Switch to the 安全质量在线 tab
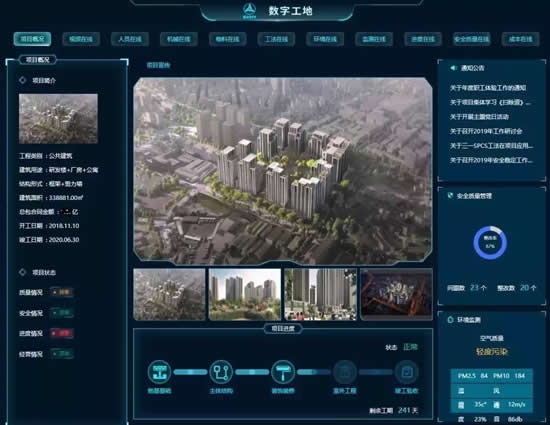Viewport: 550px width, 425px height. [x=471, y=39]
